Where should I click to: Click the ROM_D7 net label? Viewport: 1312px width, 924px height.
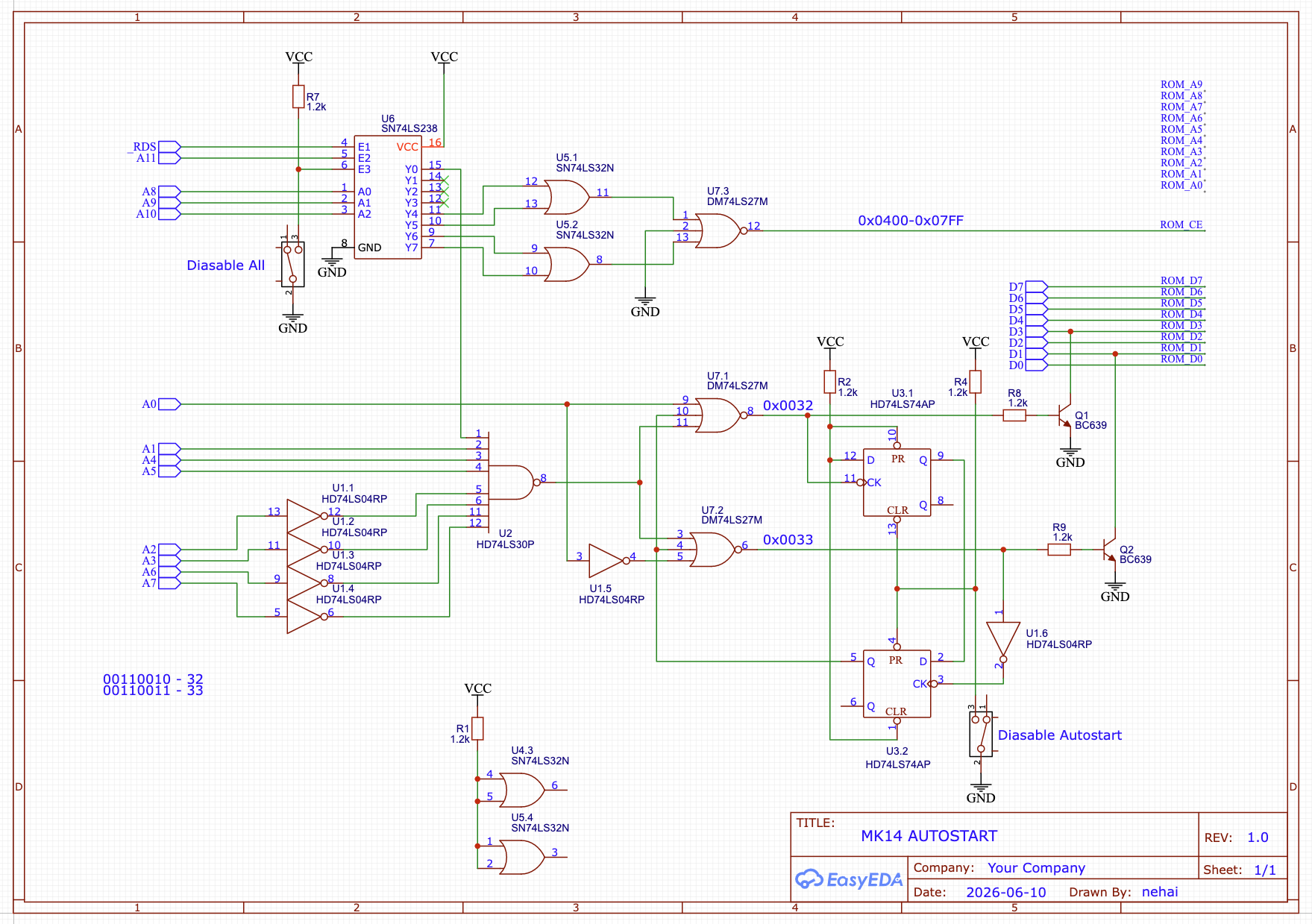tap(1181, 281)
